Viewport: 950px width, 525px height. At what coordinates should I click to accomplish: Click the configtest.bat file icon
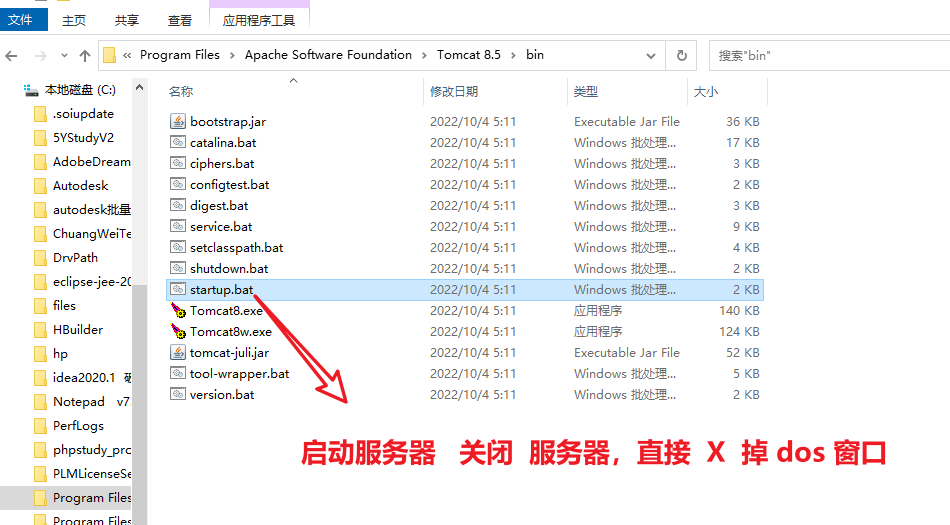pyautogui.click(x=178, y=184)
